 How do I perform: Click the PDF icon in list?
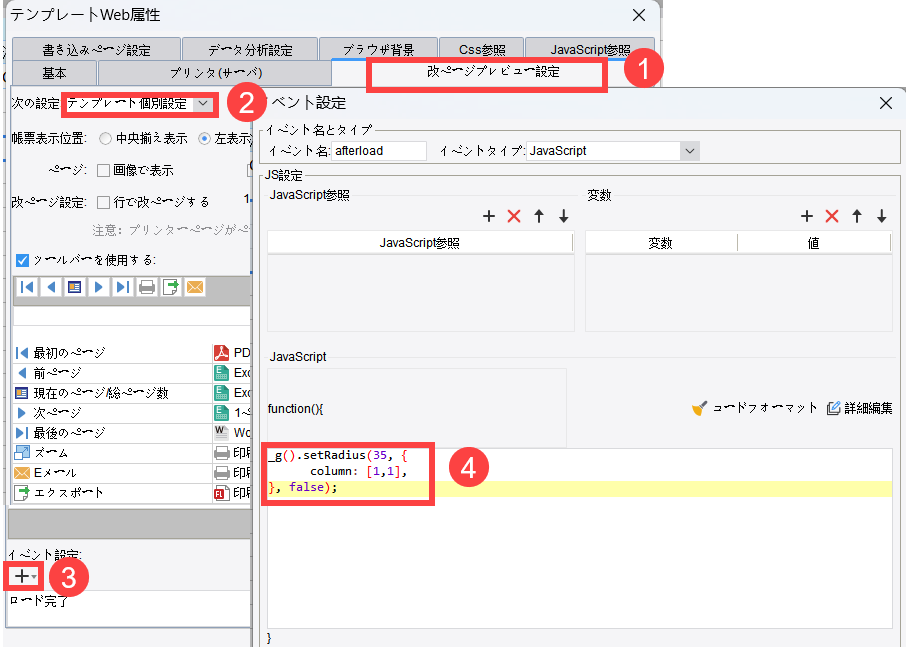click(221, 352)
